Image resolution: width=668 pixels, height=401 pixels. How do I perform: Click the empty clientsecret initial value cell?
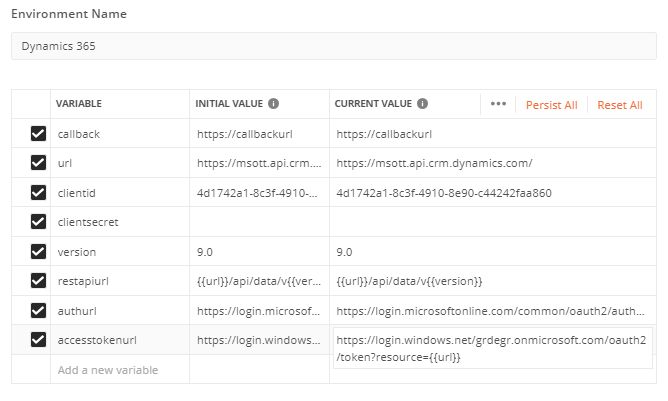(259, 222)
